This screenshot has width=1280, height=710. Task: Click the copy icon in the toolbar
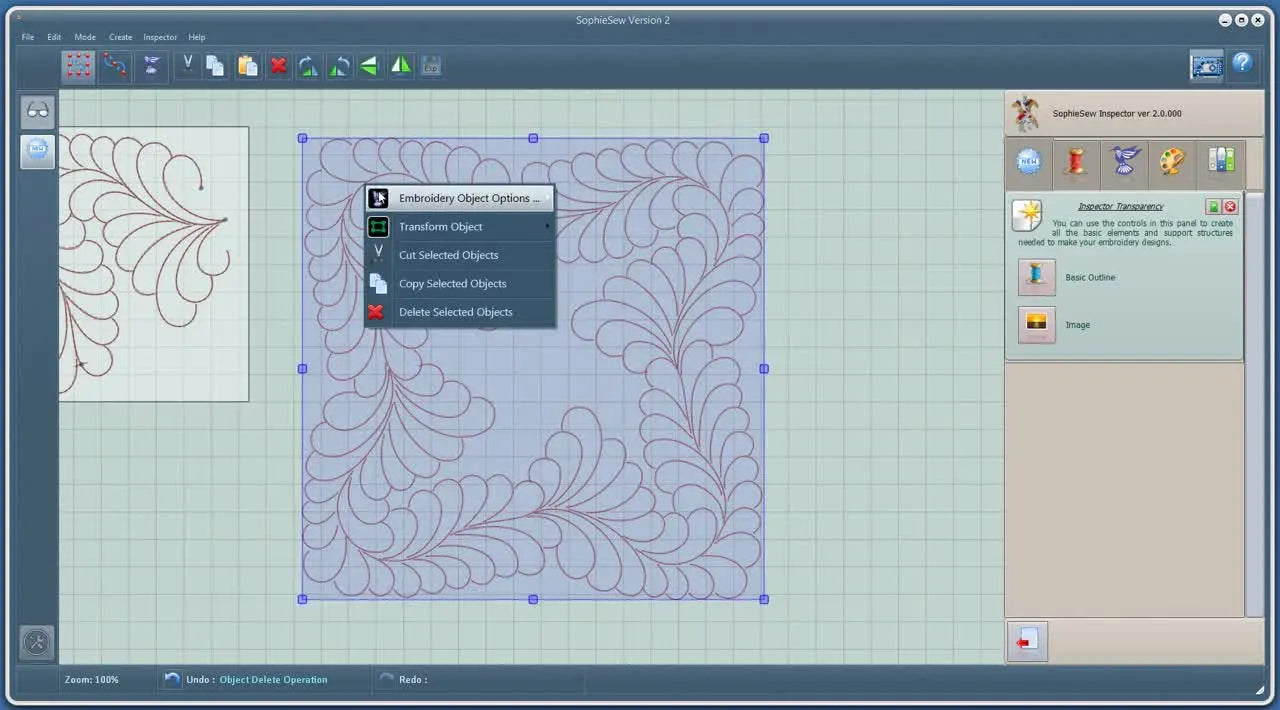pos(215,65)
